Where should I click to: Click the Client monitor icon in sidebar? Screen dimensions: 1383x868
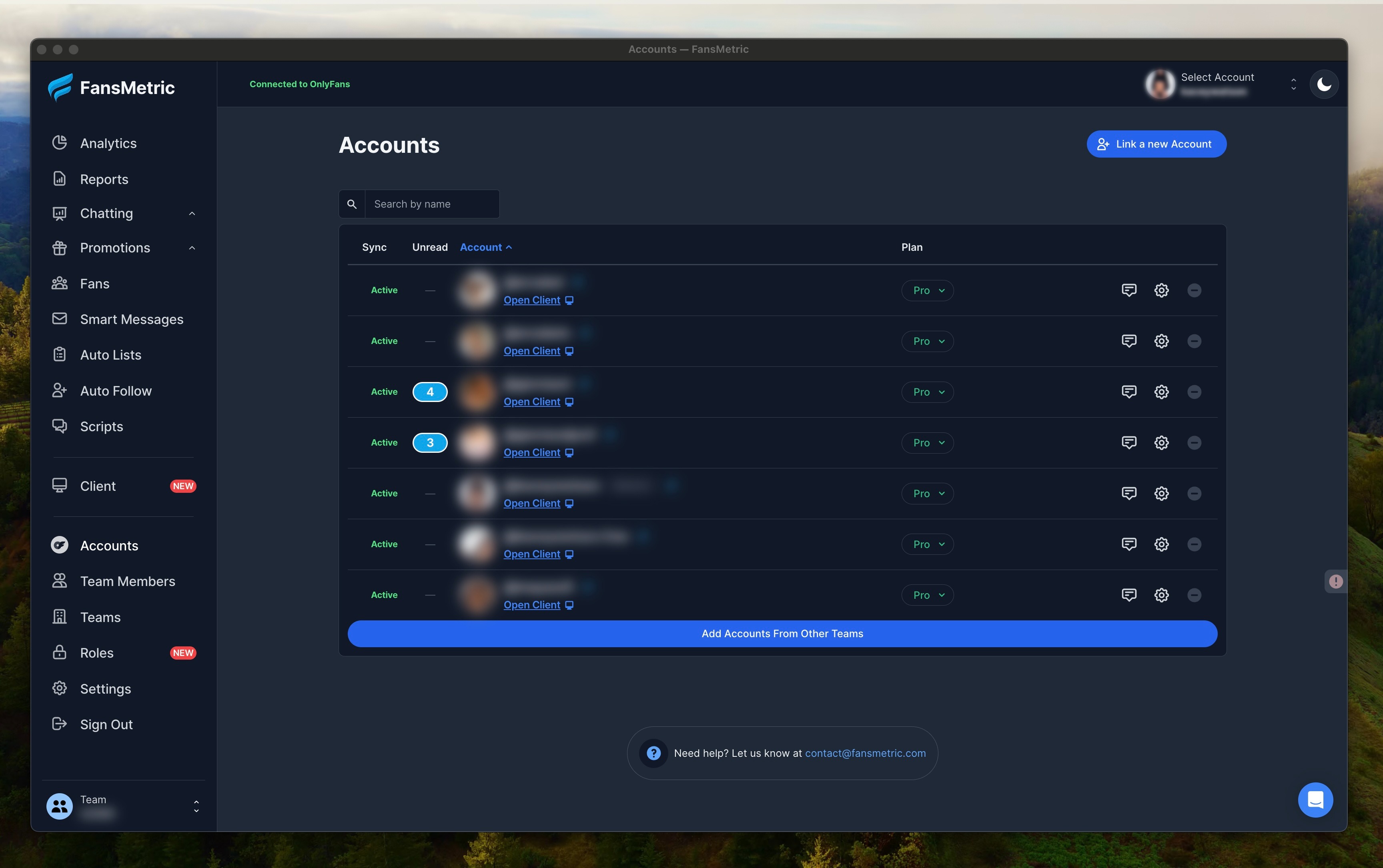pyautogui.click(x=60, y=486)
